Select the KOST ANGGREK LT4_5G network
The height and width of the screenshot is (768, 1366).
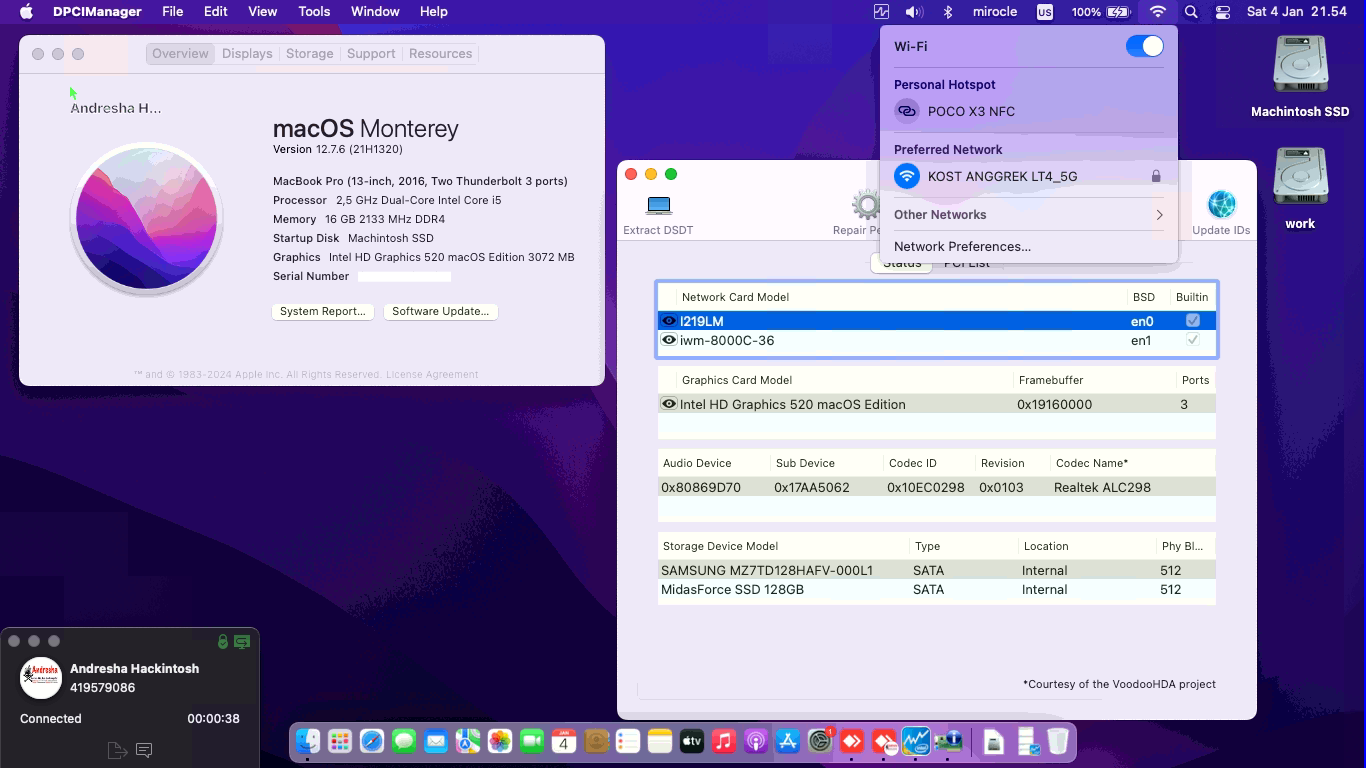click(1028, 176)
